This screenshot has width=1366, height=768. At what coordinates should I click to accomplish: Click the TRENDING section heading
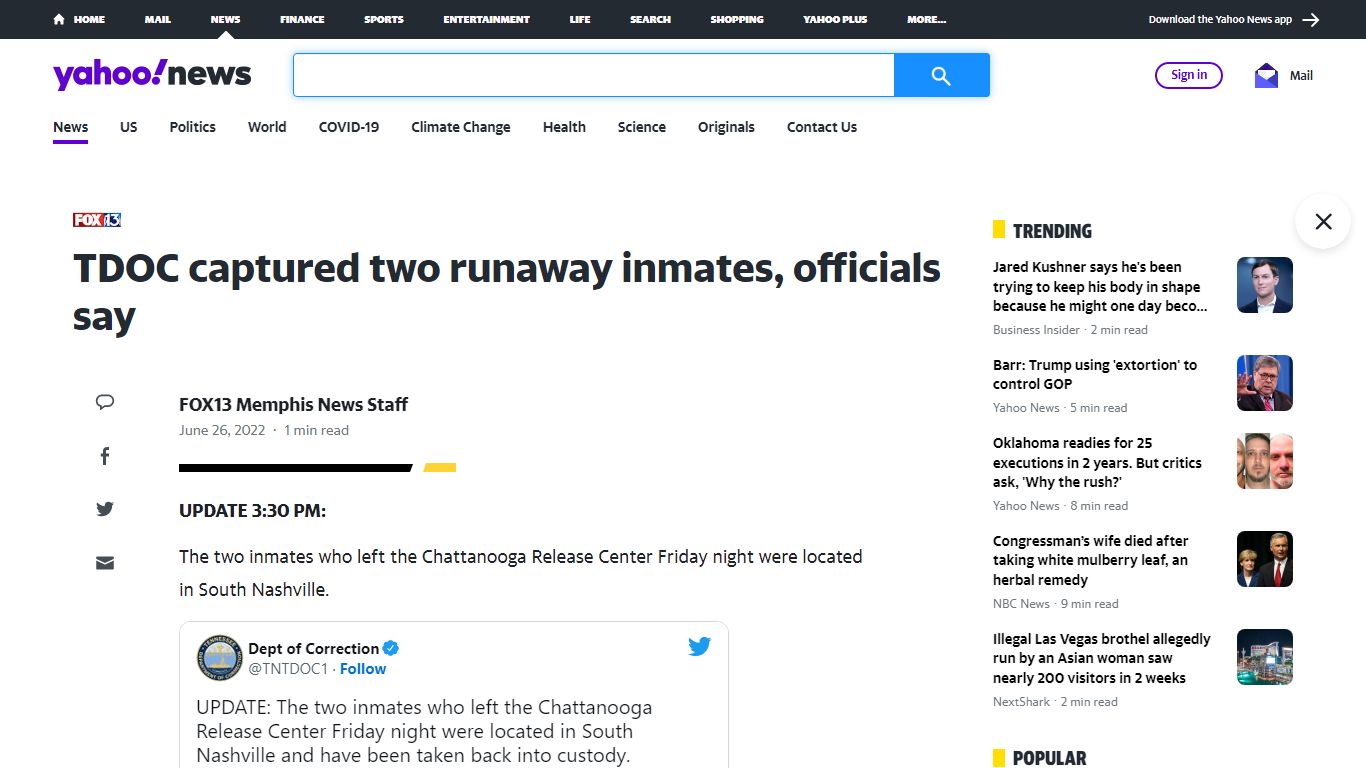pos(1052,231)
